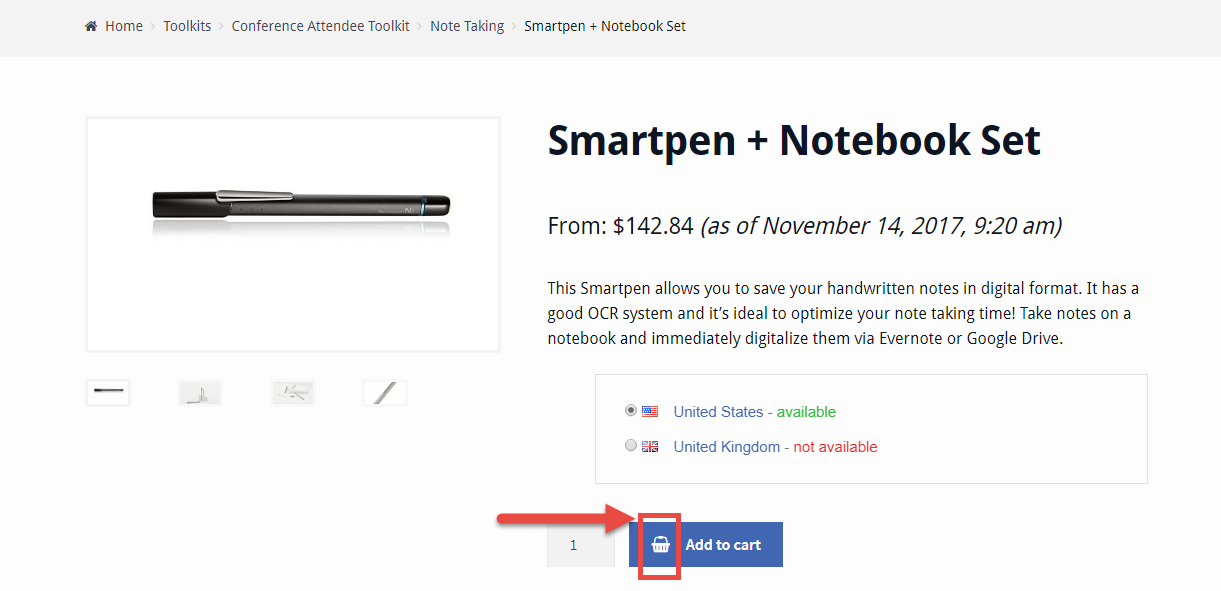Select the United States availability radio button
Viewport: 1221px width, 591px height.
(x=630, y=409)
